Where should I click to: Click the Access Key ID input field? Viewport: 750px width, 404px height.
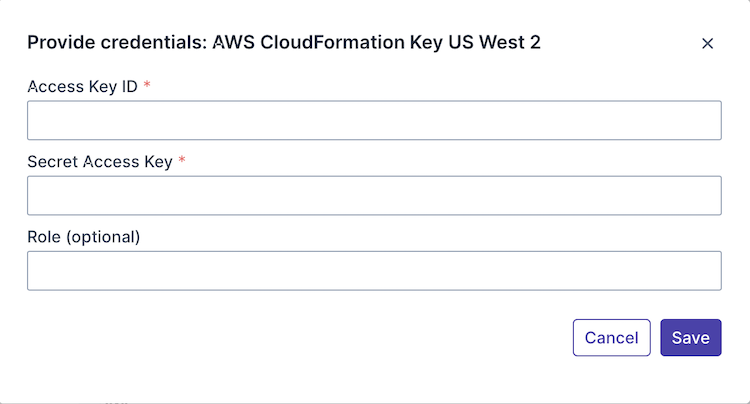[x=374, y=120]
